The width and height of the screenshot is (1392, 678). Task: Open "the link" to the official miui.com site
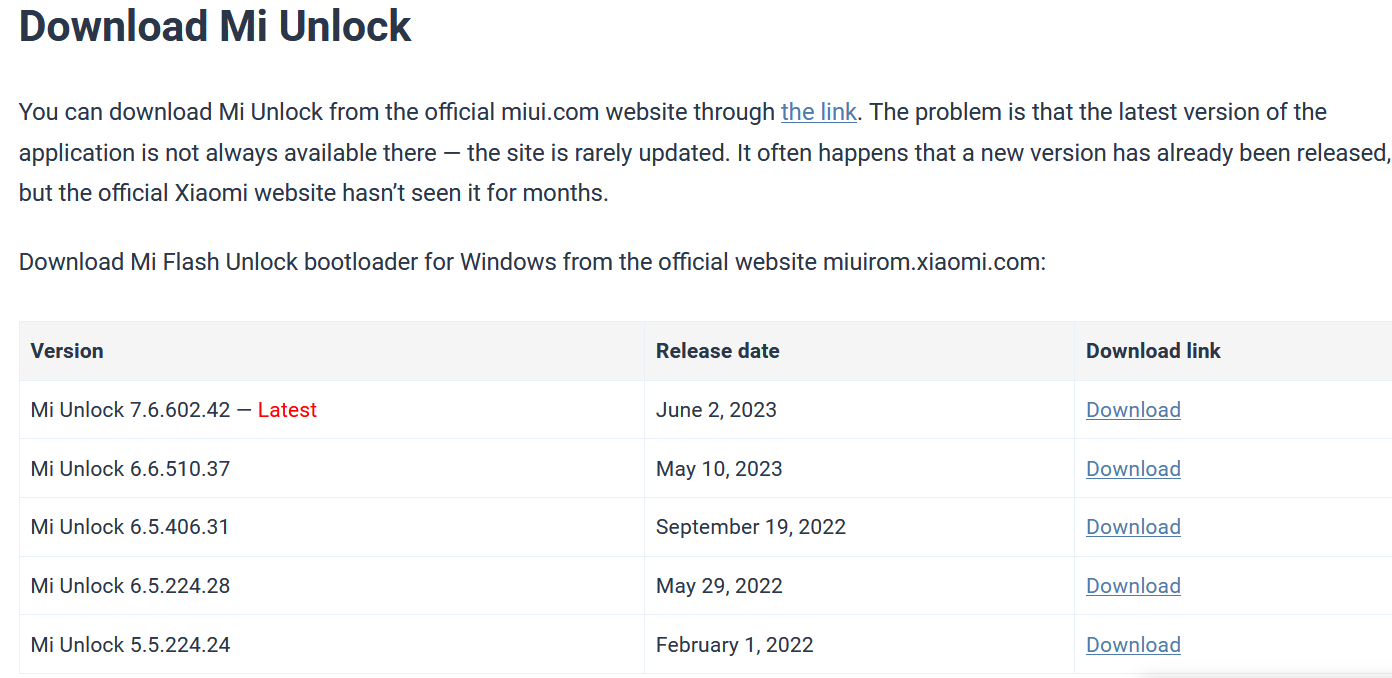tap(818, 112)
